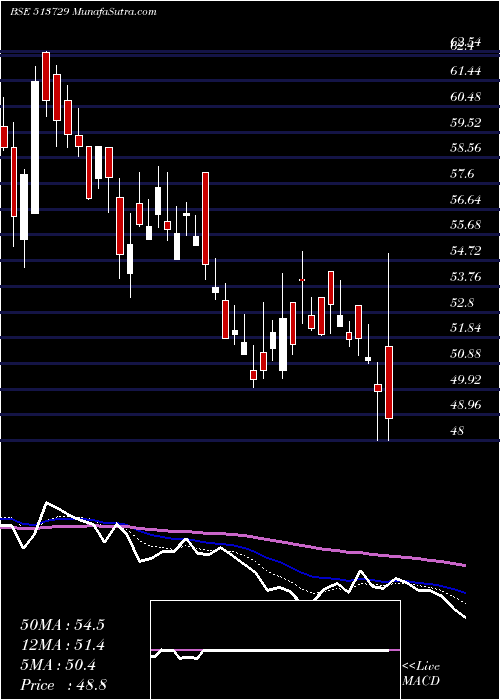Click the 57.6 price axis label
Screen dimensions: 500x700
[462, 174]
